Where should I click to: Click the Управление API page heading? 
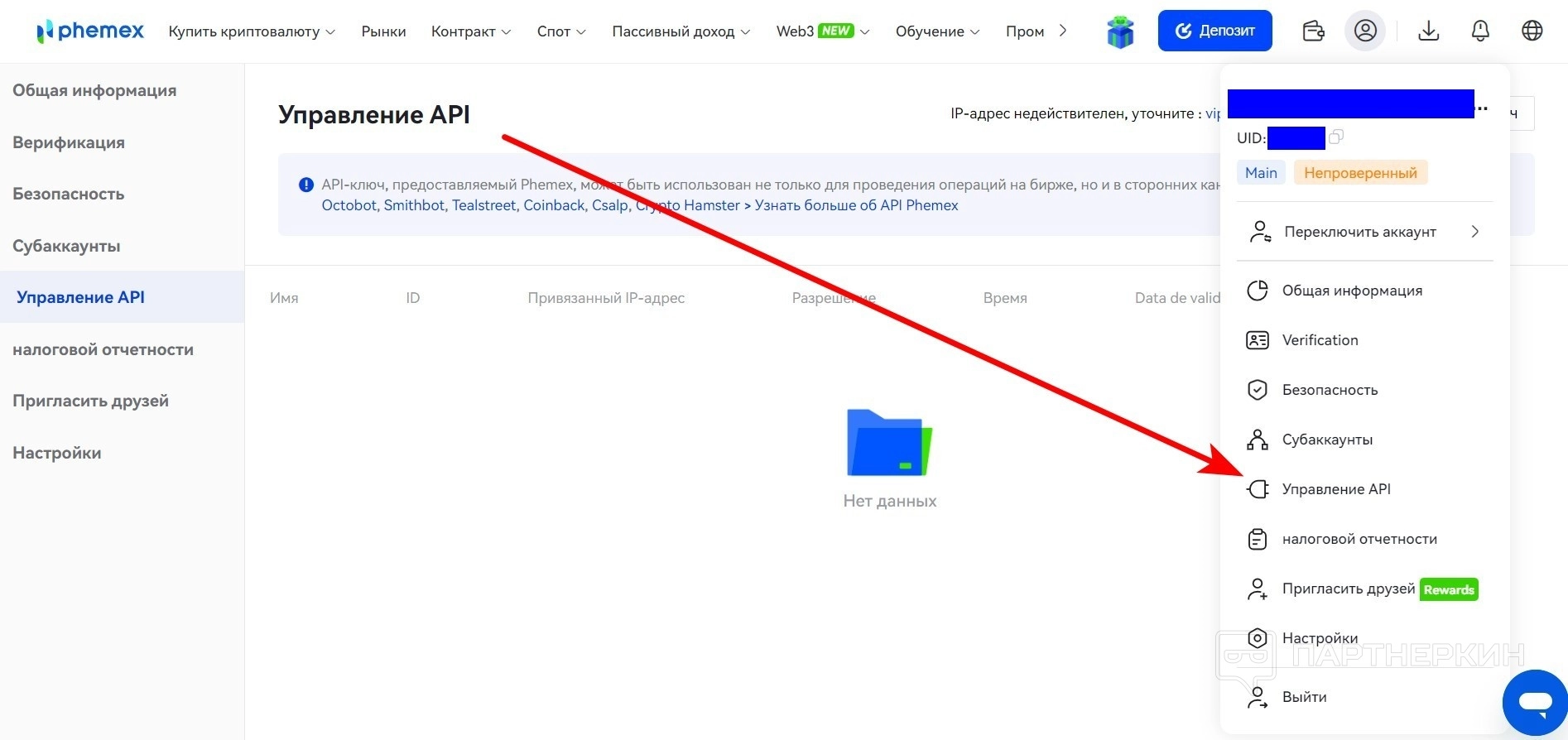[x=374, y=114]
